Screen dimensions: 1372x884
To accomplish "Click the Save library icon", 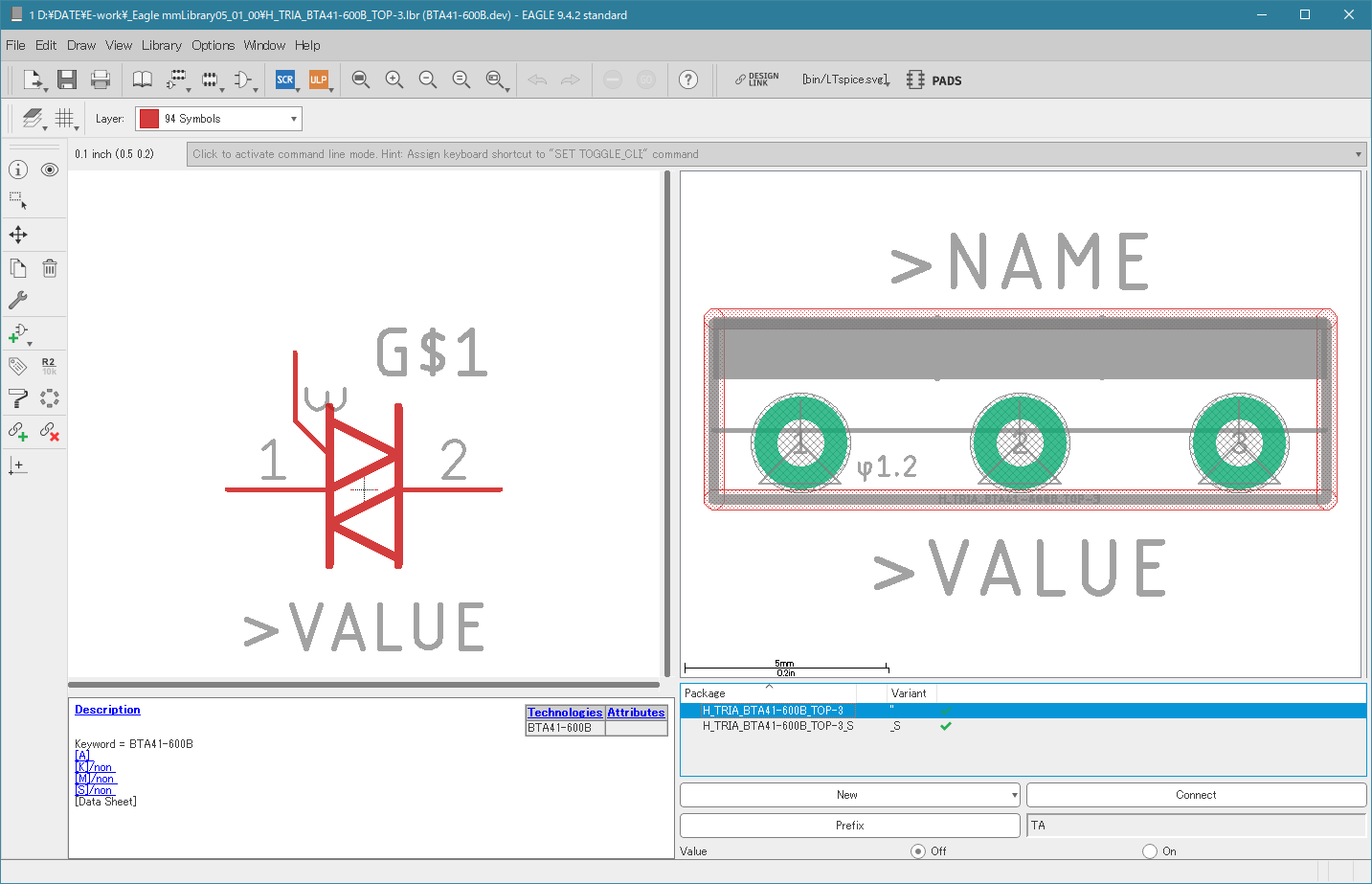I will tap(66, 79).
